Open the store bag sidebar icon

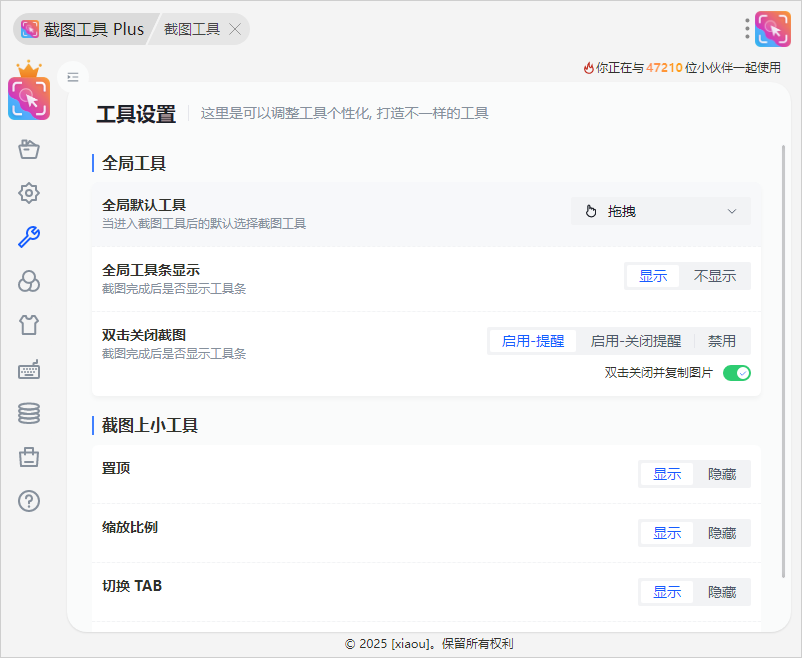click(29, 149)
